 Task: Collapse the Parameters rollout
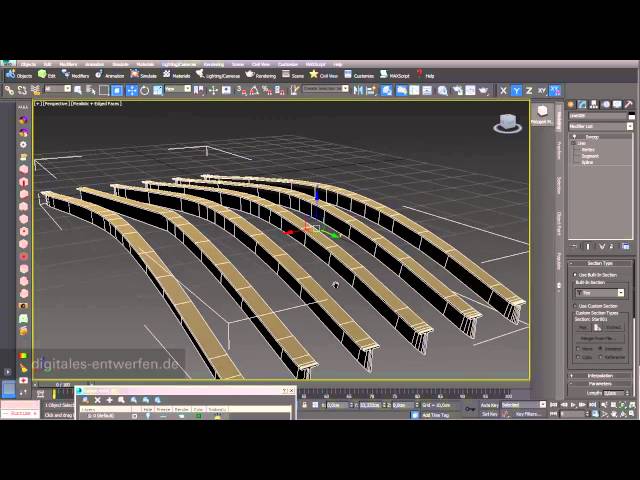click(600, 384)
